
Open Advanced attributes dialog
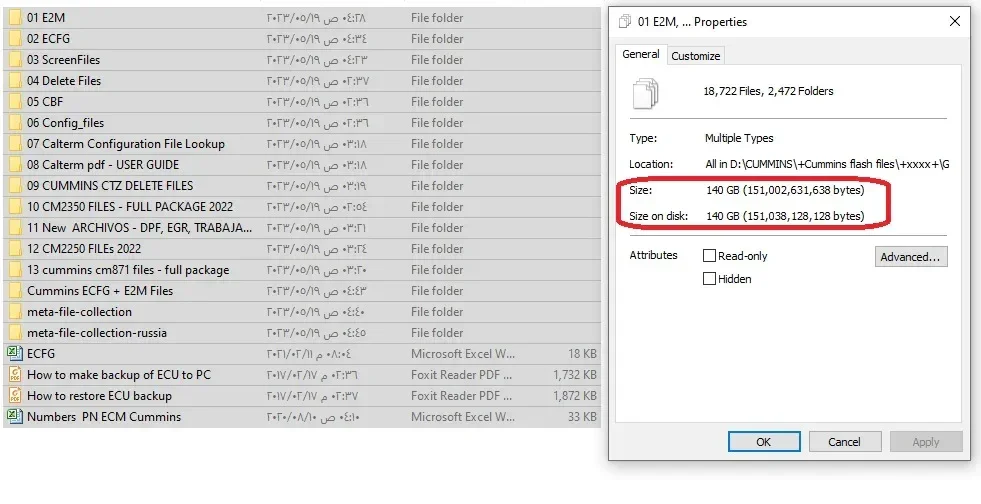point(910,257)
